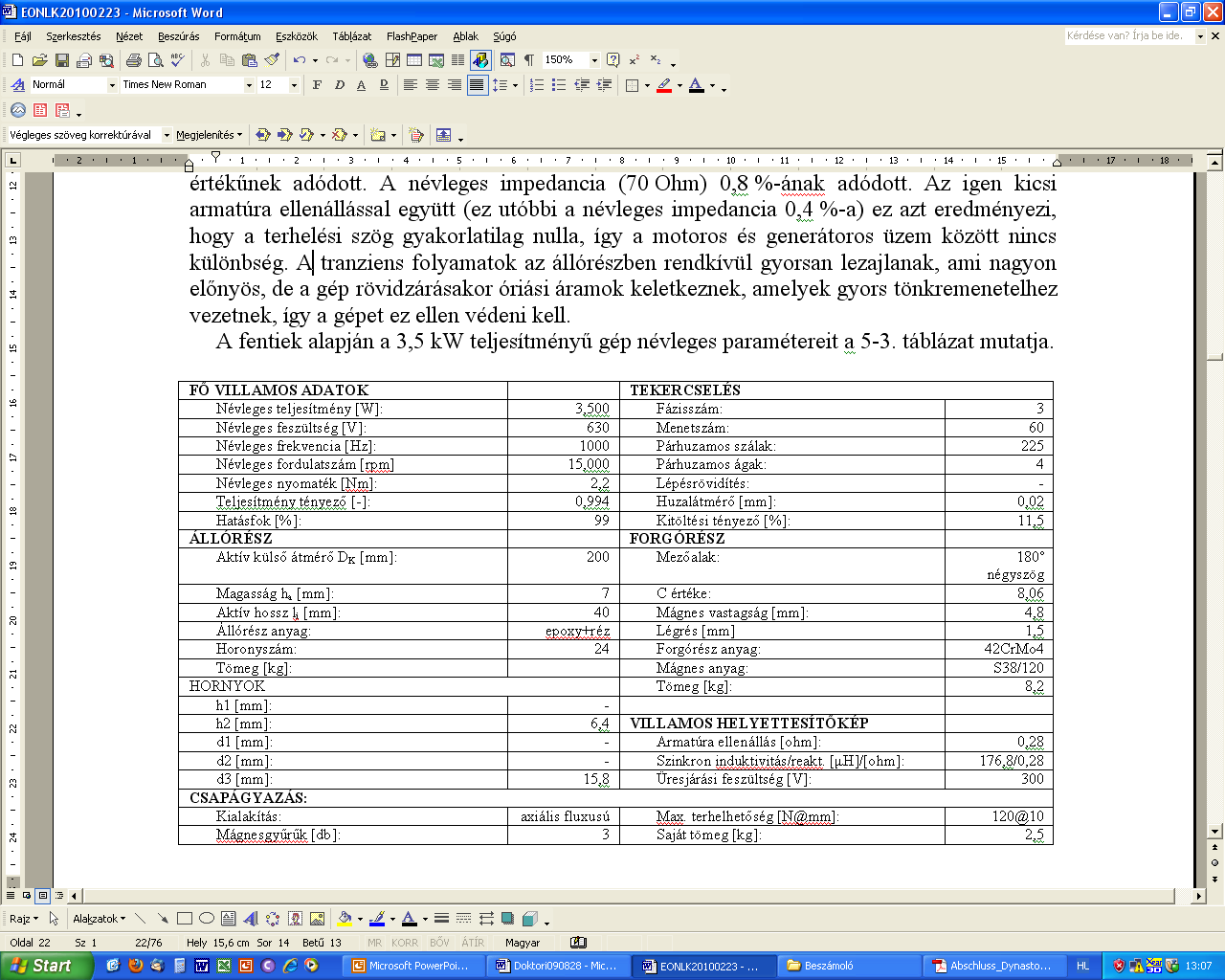This screenshot has height=980, width=1225.
Task: Open the Styles and Formatting pane
Action: 17,85
